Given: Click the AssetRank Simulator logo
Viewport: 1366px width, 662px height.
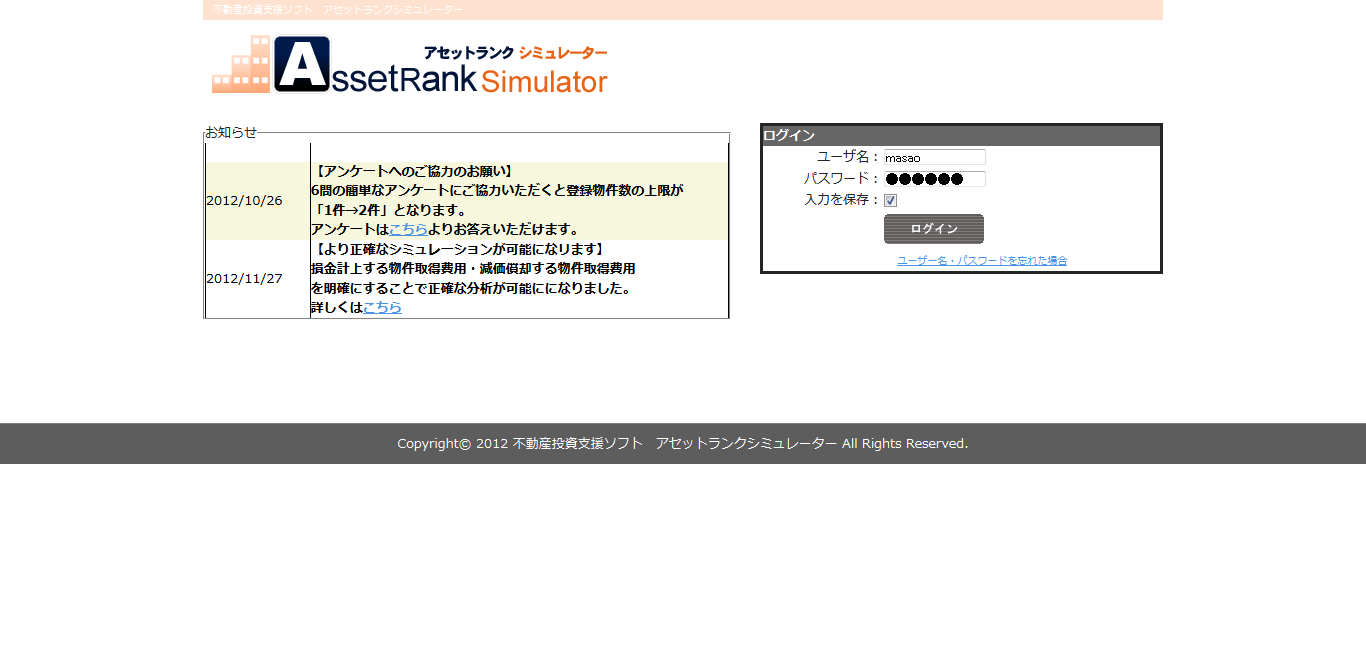Looking at the screenshot, I should (x=410, y=66).
